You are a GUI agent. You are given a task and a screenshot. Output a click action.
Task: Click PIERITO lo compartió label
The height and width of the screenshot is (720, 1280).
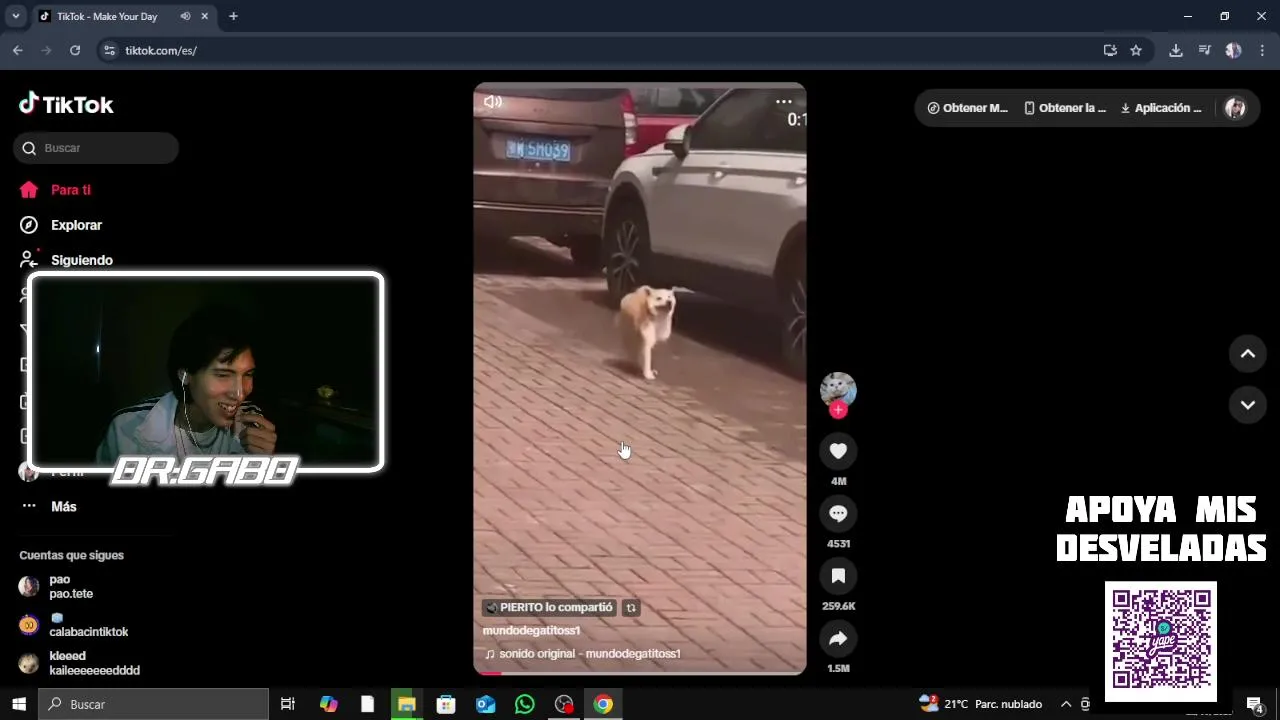pos(549,608)
